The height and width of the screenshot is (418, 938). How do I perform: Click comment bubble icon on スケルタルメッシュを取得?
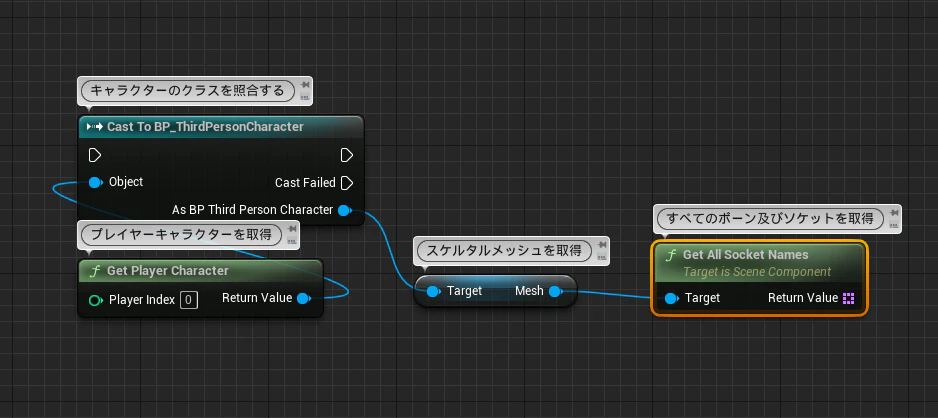602,257
